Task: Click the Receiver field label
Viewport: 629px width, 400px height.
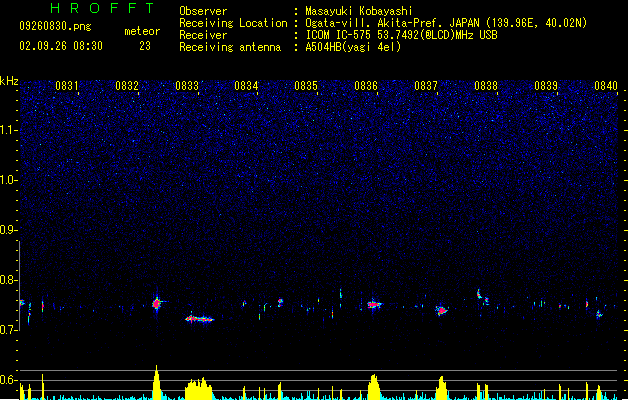Action: click(203, 35)
